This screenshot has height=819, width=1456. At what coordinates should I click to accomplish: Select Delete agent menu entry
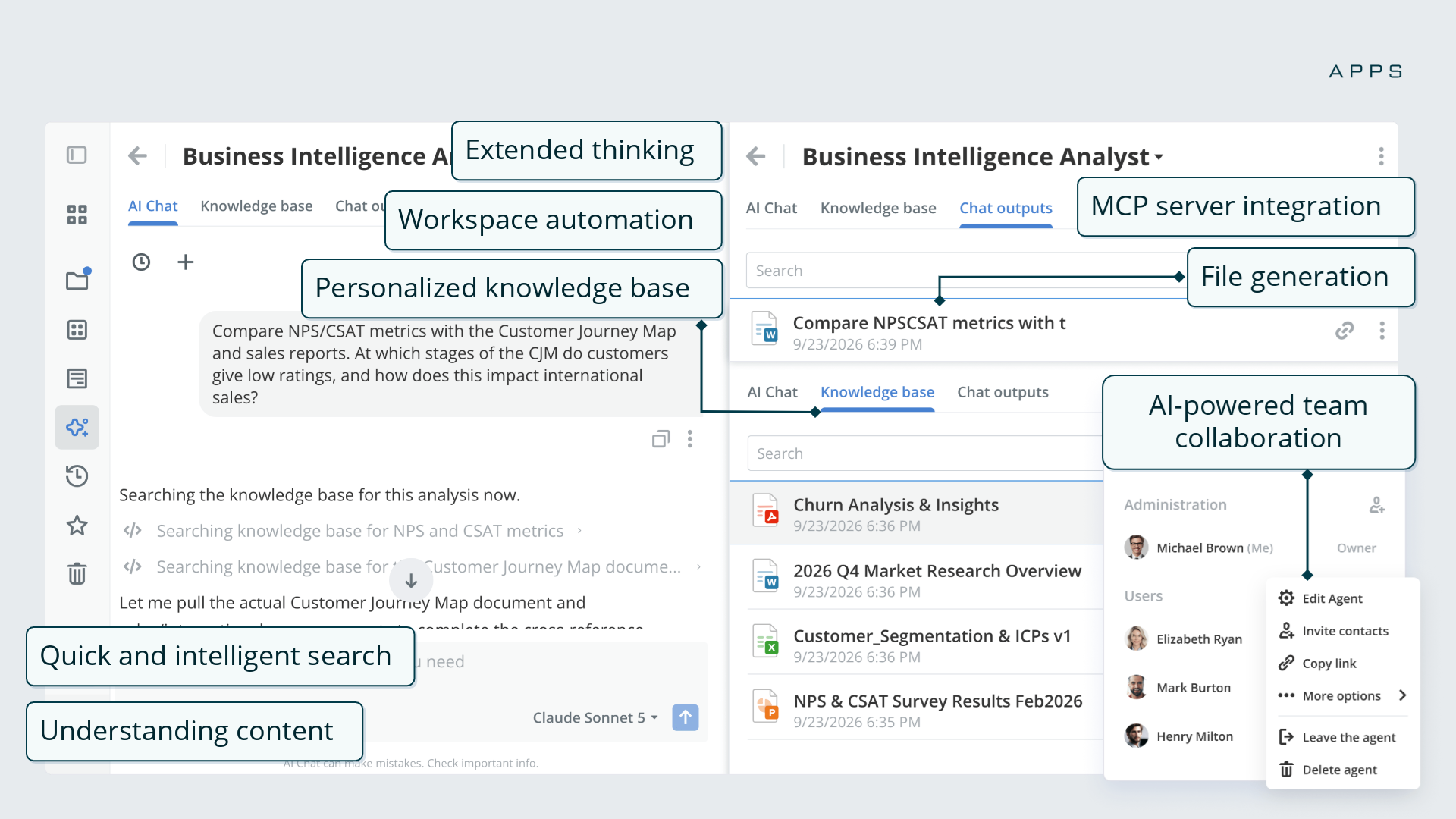point(1339,770)
